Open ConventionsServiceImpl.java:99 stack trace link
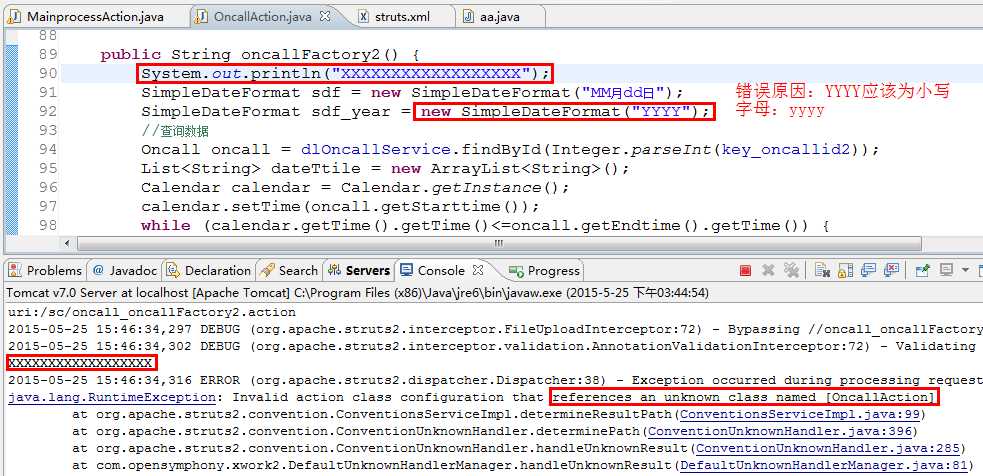This screenshot has height=476, width=983. [x=800, y=415]
